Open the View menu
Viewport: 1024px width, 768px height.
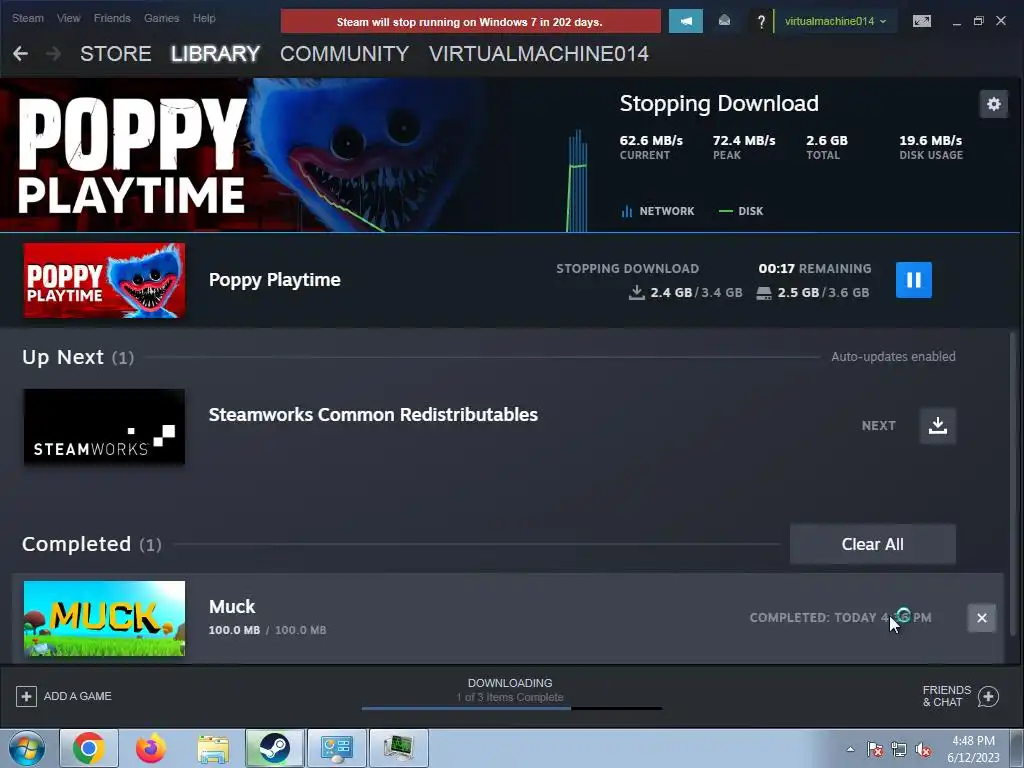click(x=69, y=18)
